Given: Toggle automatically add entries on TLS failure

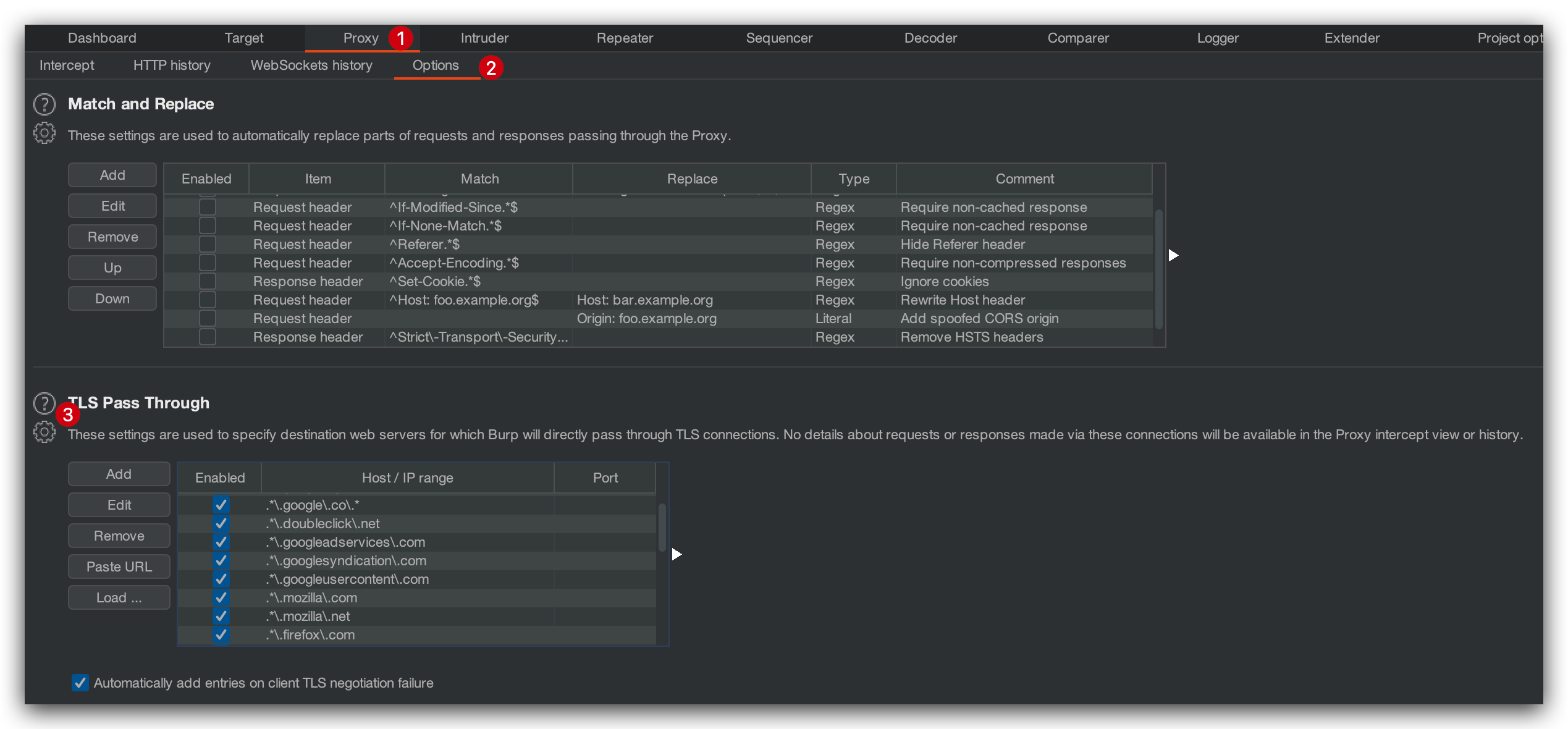Looking at the screenshot, I should [x=80, y=683].
